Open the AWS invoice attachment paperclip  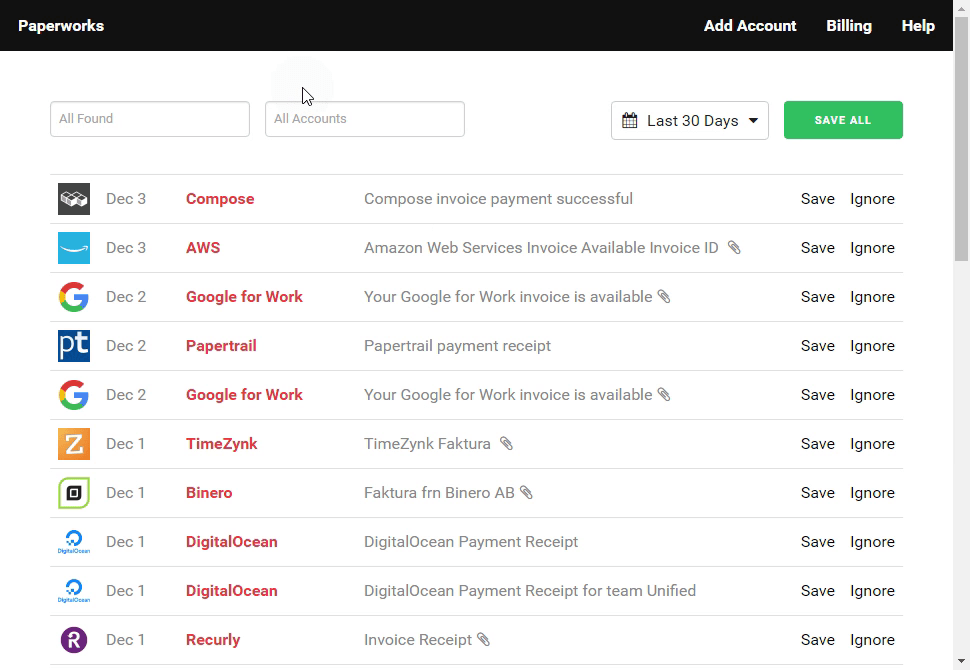[x=734, y=247]
